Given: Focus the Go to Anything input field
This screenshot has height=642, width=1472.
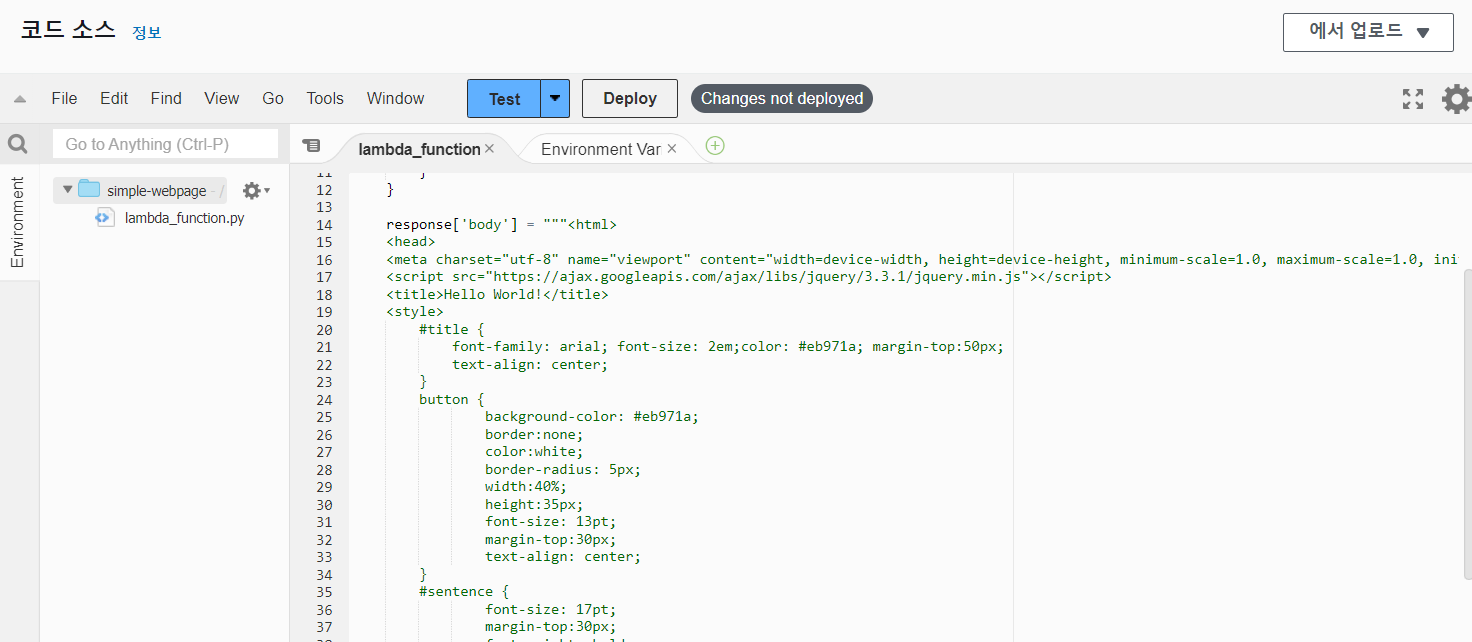Looking at the screenshot, I should coord(165,144).
